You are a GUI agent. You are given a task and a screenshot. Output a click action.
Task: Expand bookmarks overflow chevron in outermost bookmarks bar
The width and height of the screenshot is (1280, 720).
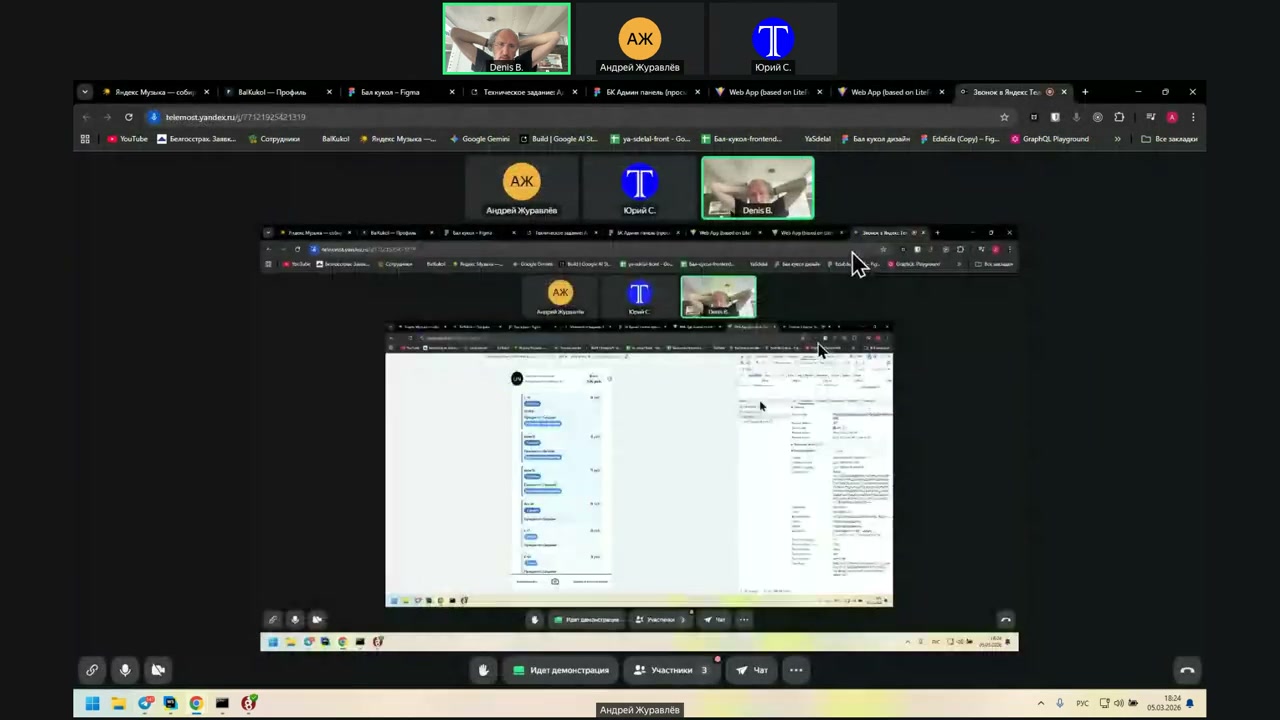coord(1117,139)
